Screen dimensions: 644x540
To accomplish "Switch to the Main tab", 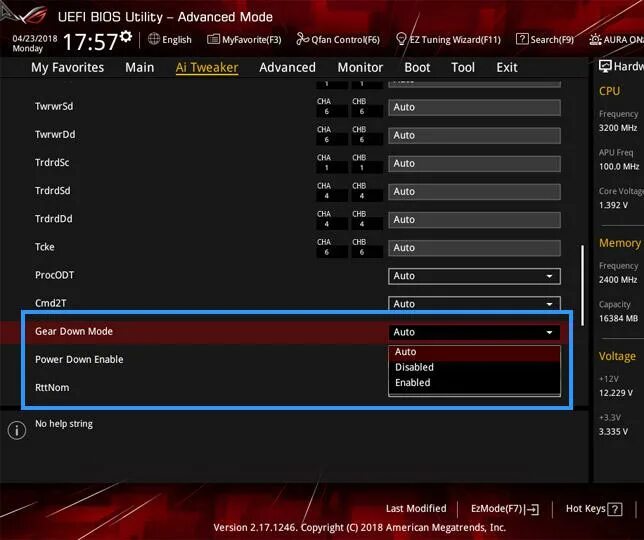I will (x=140, y=67).
